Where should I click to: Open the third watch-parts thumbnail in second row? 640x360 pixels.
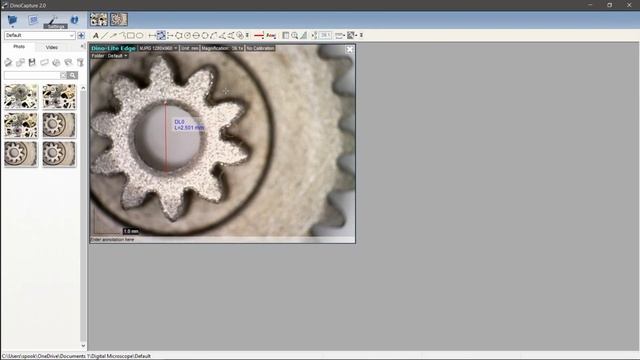click(x=21, y=125)
